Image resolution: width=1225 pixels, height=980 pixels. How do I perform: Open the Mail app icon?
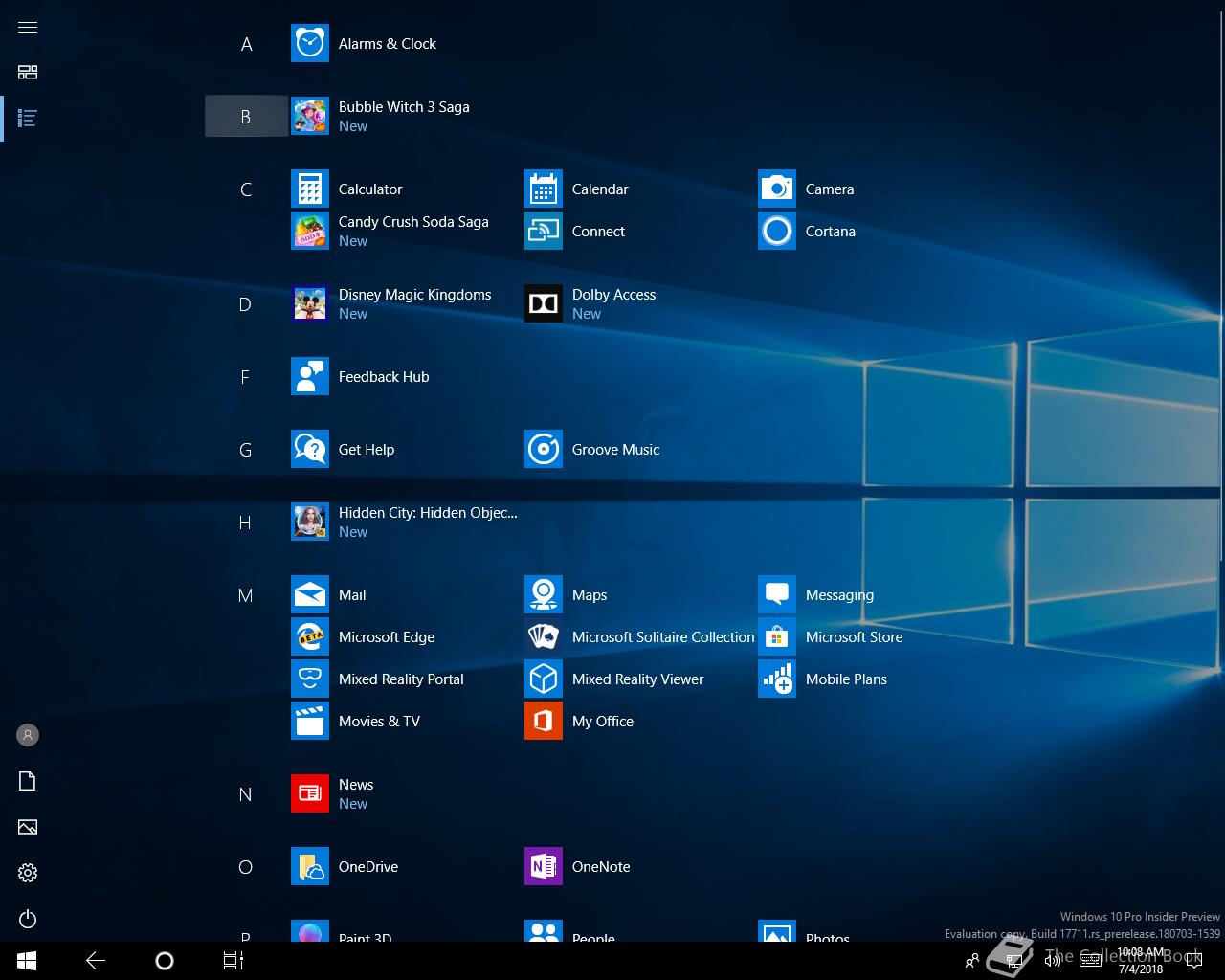coord(310,595)
